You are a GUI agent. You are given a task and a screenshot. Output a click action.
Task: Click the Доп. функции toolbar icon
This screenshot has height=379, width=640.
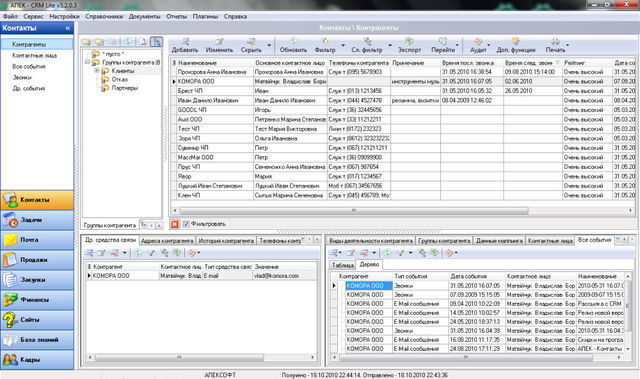click(516, 42)
